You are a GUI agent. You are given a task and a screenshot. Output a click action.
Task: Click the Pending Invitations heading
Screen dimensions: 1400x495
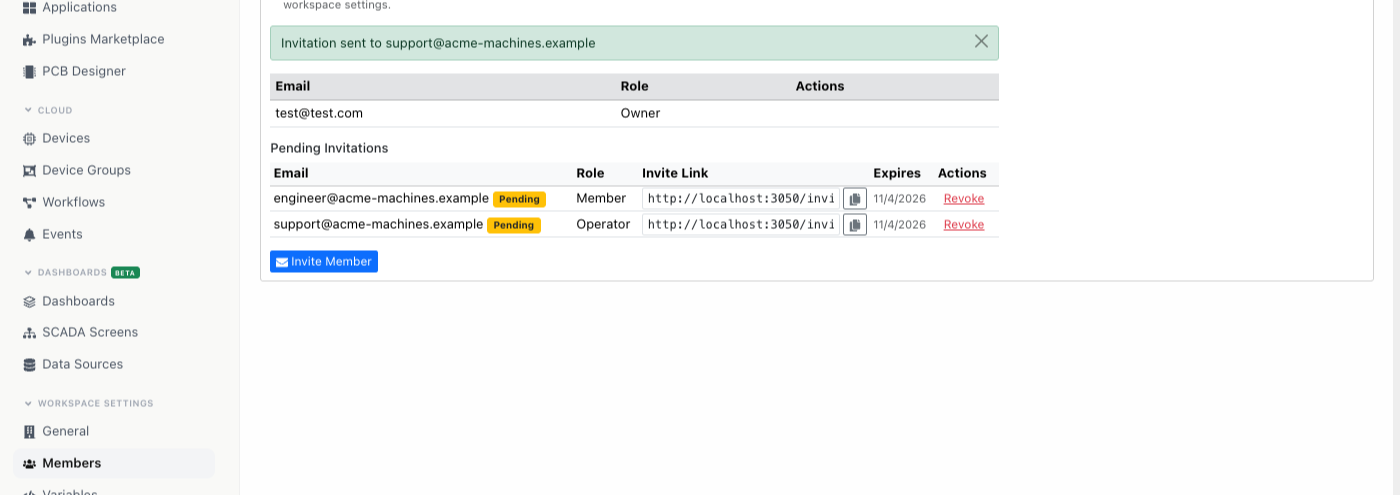(x=329, y=148)
